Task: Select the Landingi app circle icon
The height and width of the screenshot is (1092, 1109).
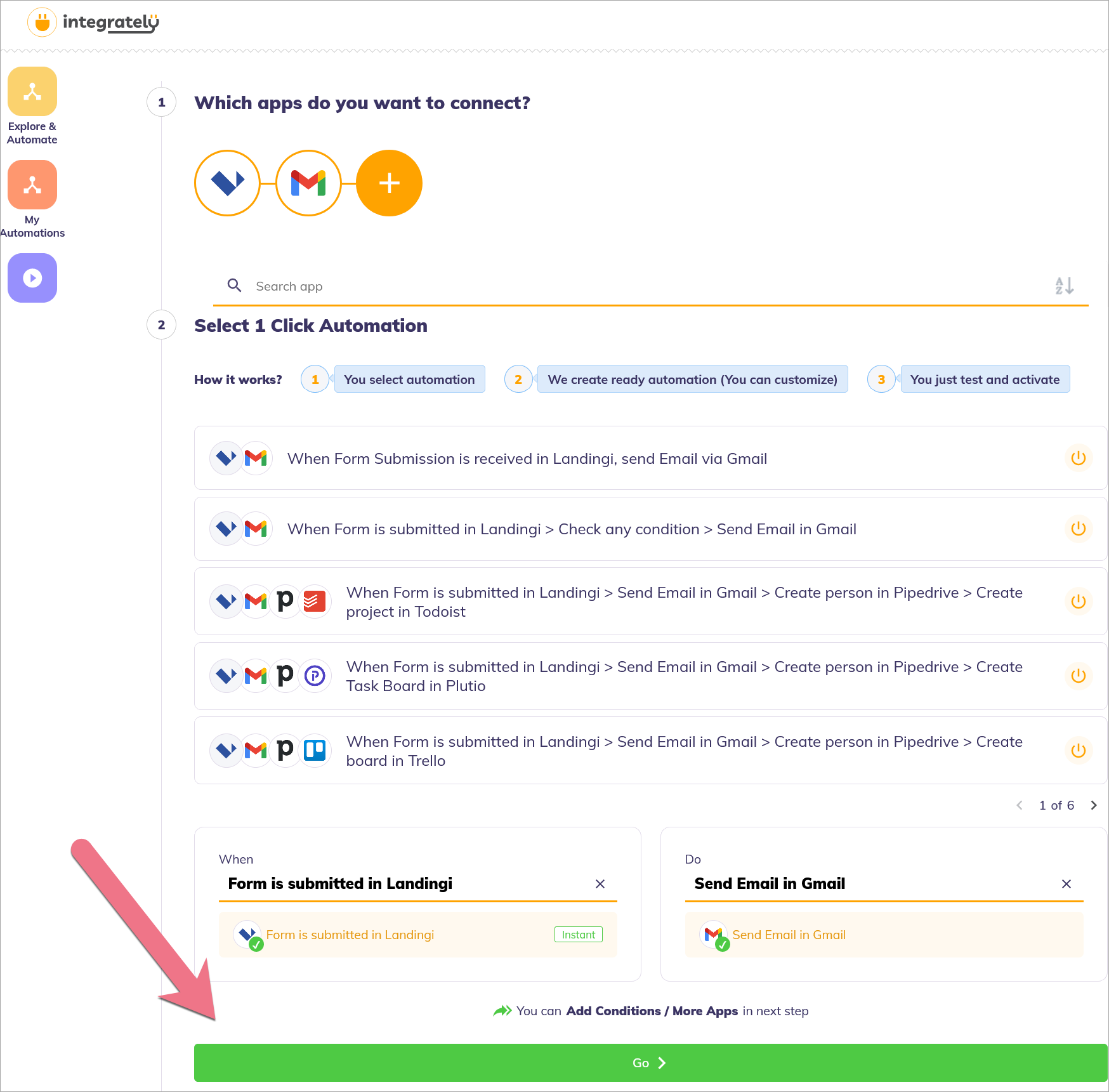Action: 227,183
